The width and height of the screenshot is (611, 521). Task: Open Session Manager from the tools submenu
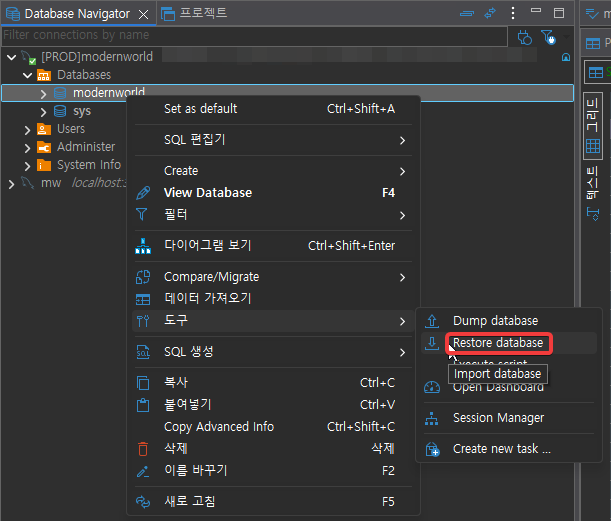click(498, 418)
